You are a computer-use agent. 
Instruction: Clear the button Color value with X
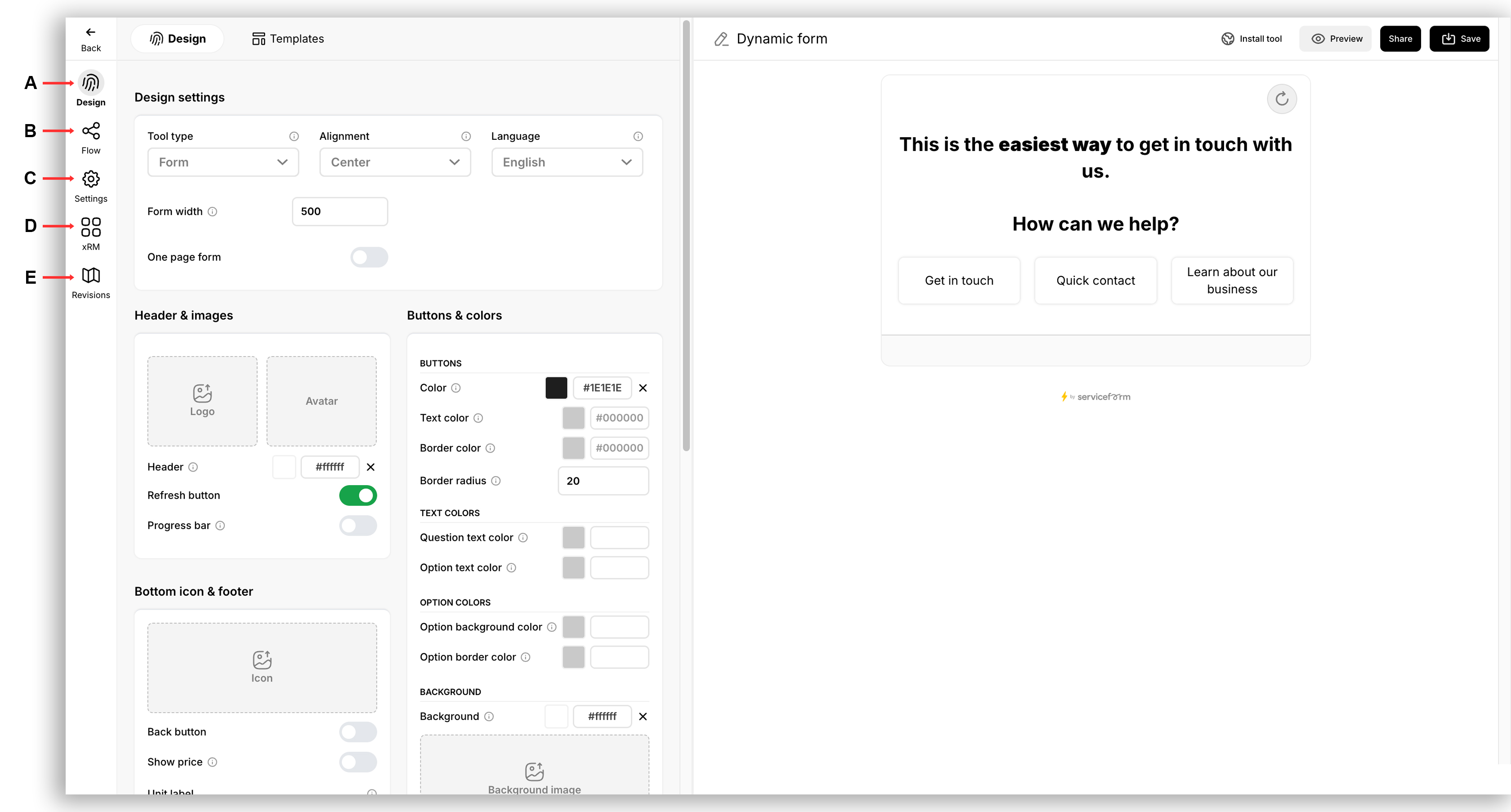(x=643, y=388)
